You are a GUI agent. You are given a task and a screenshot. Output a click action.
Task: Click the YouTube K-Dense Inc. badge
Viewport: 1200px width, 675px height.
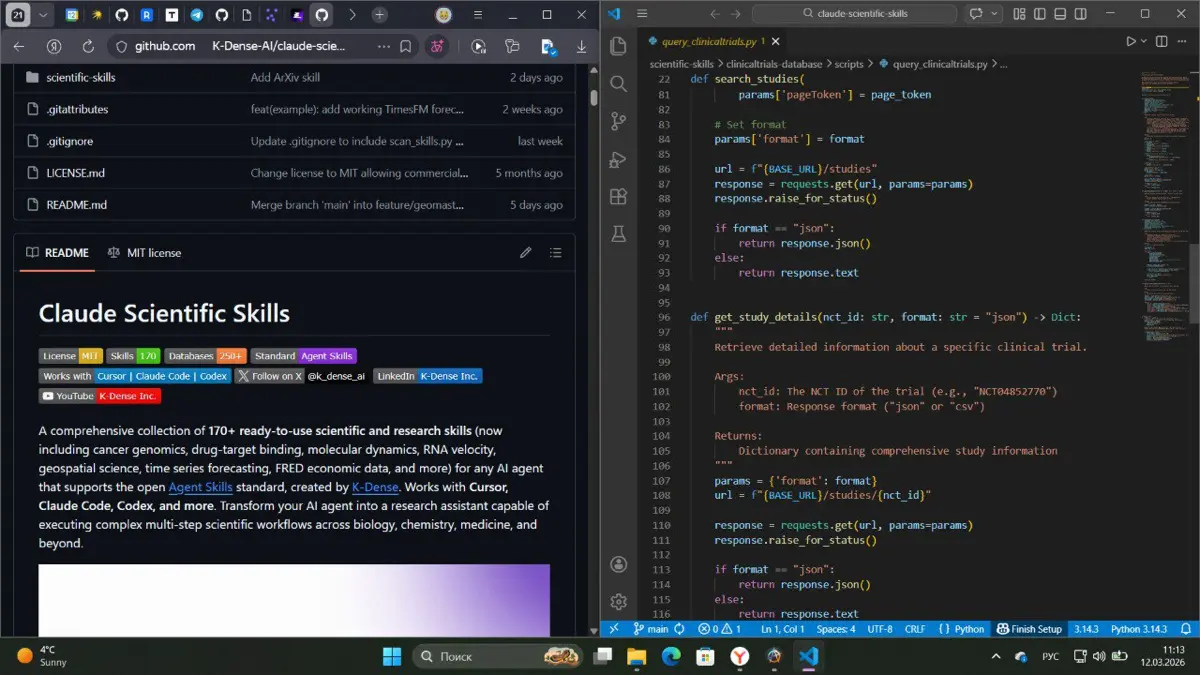[100, 396]
